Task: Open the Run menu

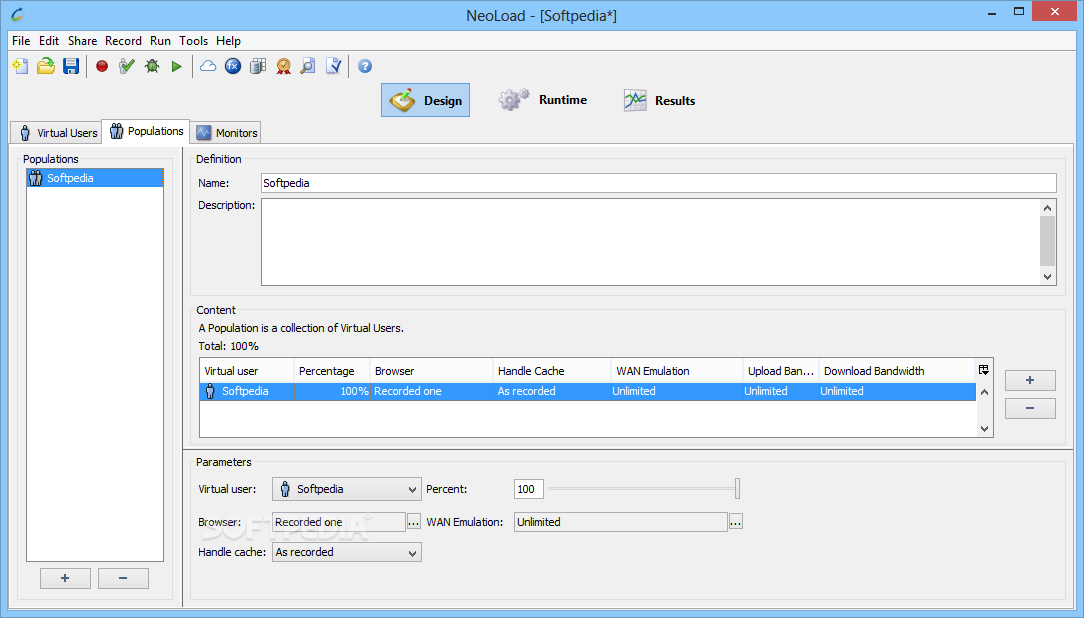Action: (160, 41)
